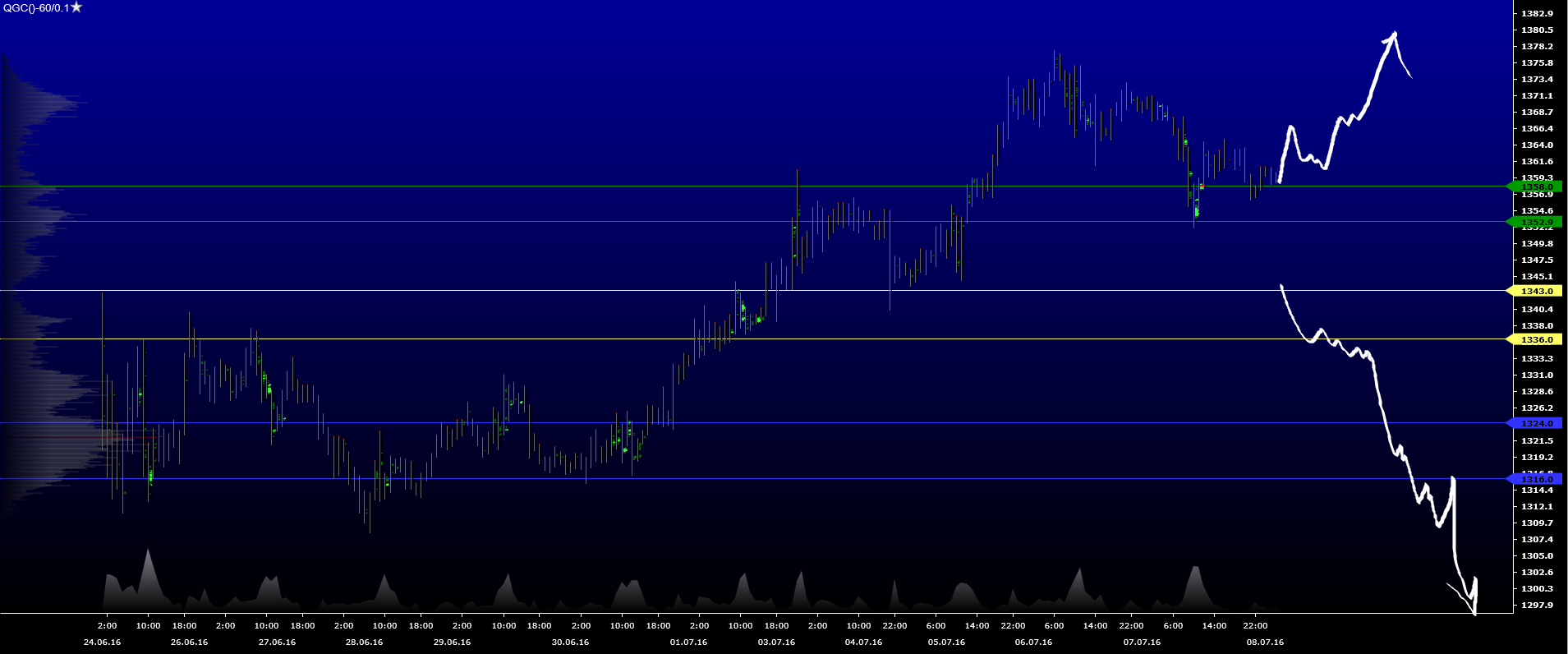Select the green 1358.0 price level marker
1568x654 pixels.
point(1536,187)
